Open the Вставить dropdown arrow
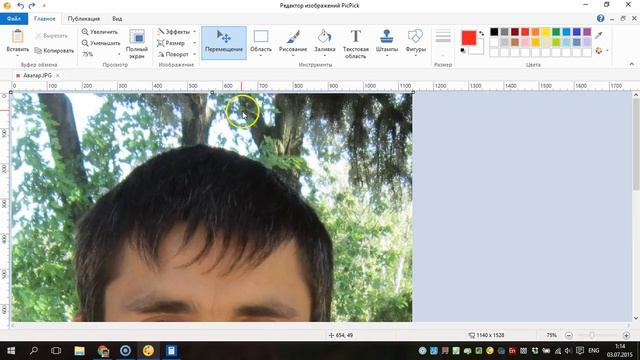 (18, 56)
